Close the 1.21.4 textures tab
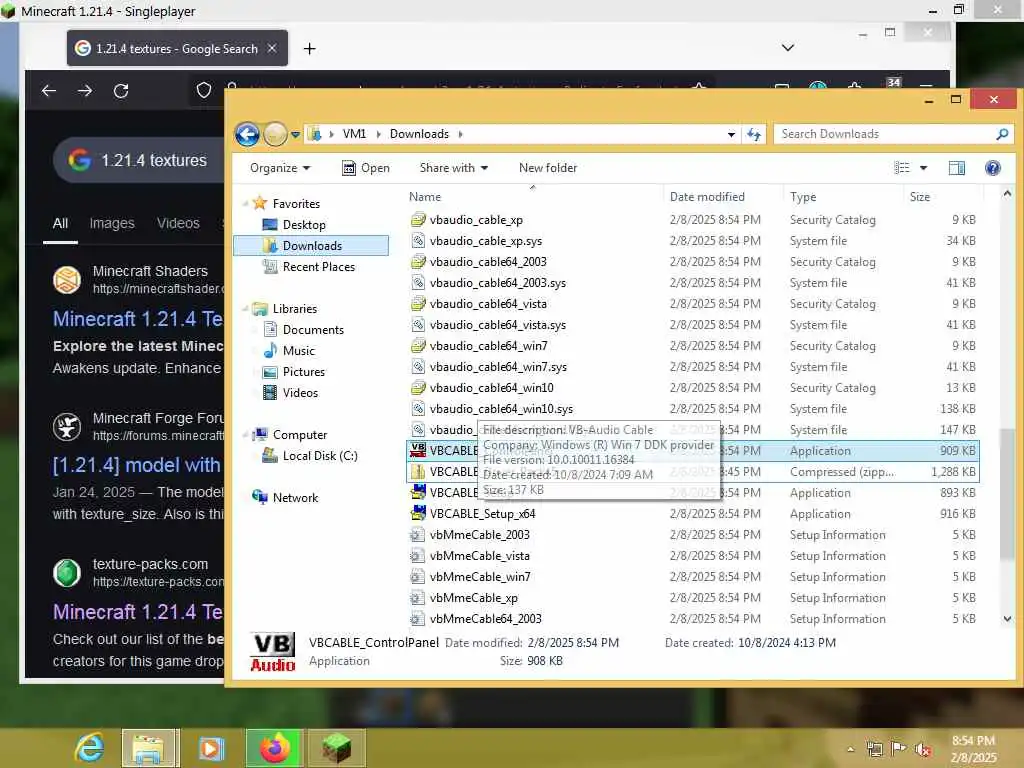The width and height of the screenshot is (1024, 768). (272, 48)
